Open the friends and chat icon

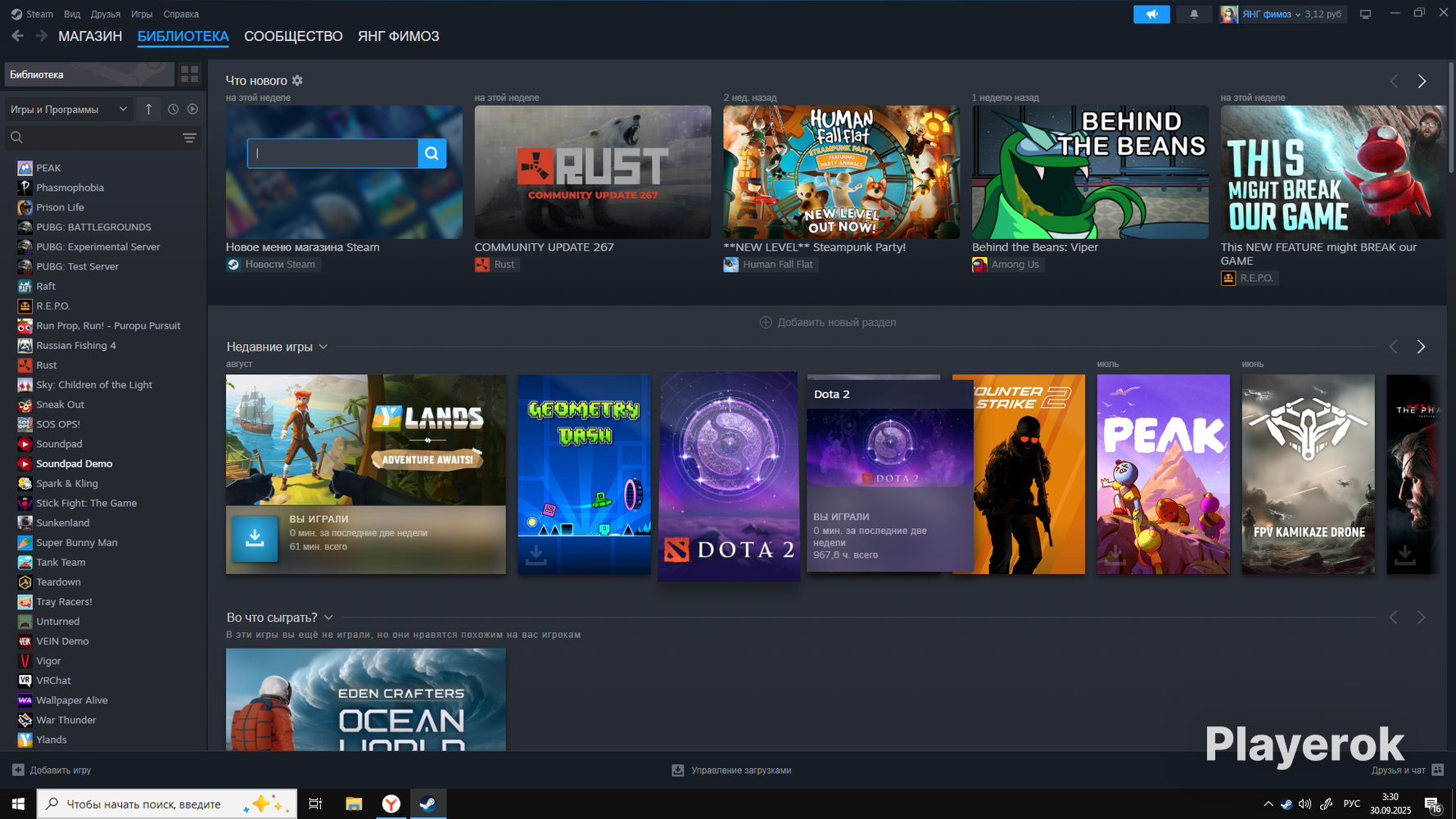1438,770
